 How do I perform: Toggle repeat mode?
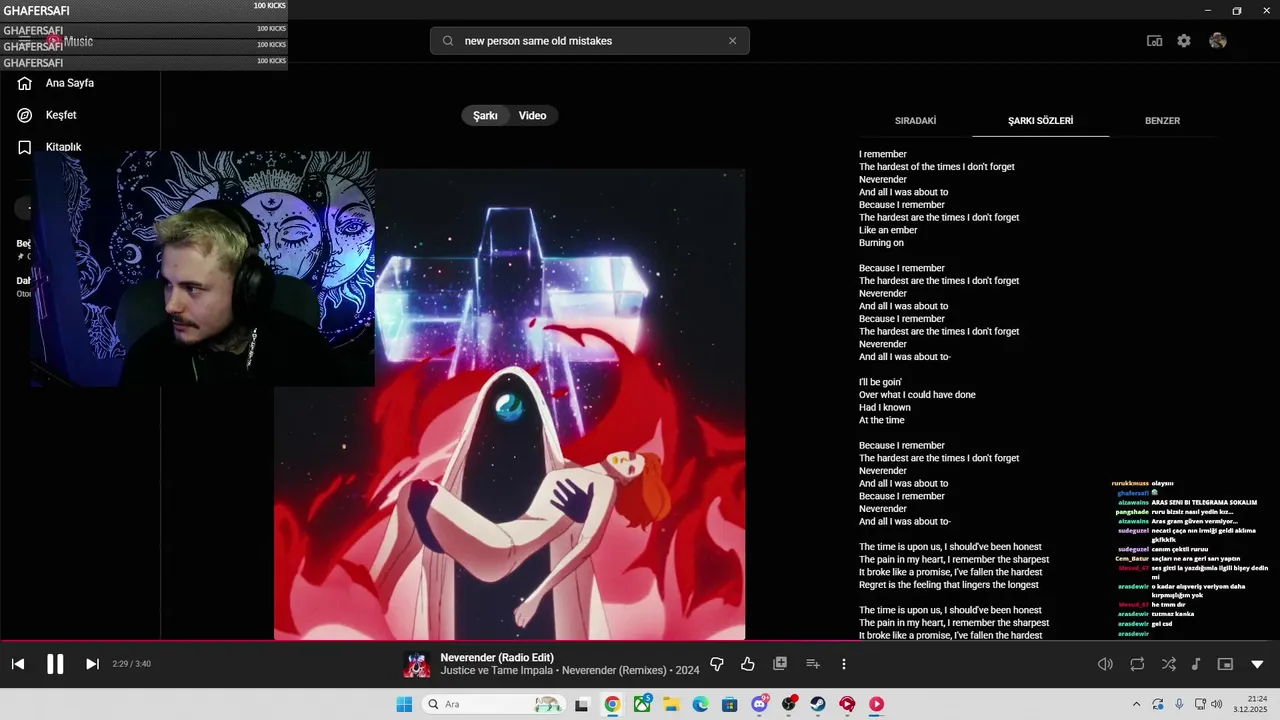point(1137,664)
